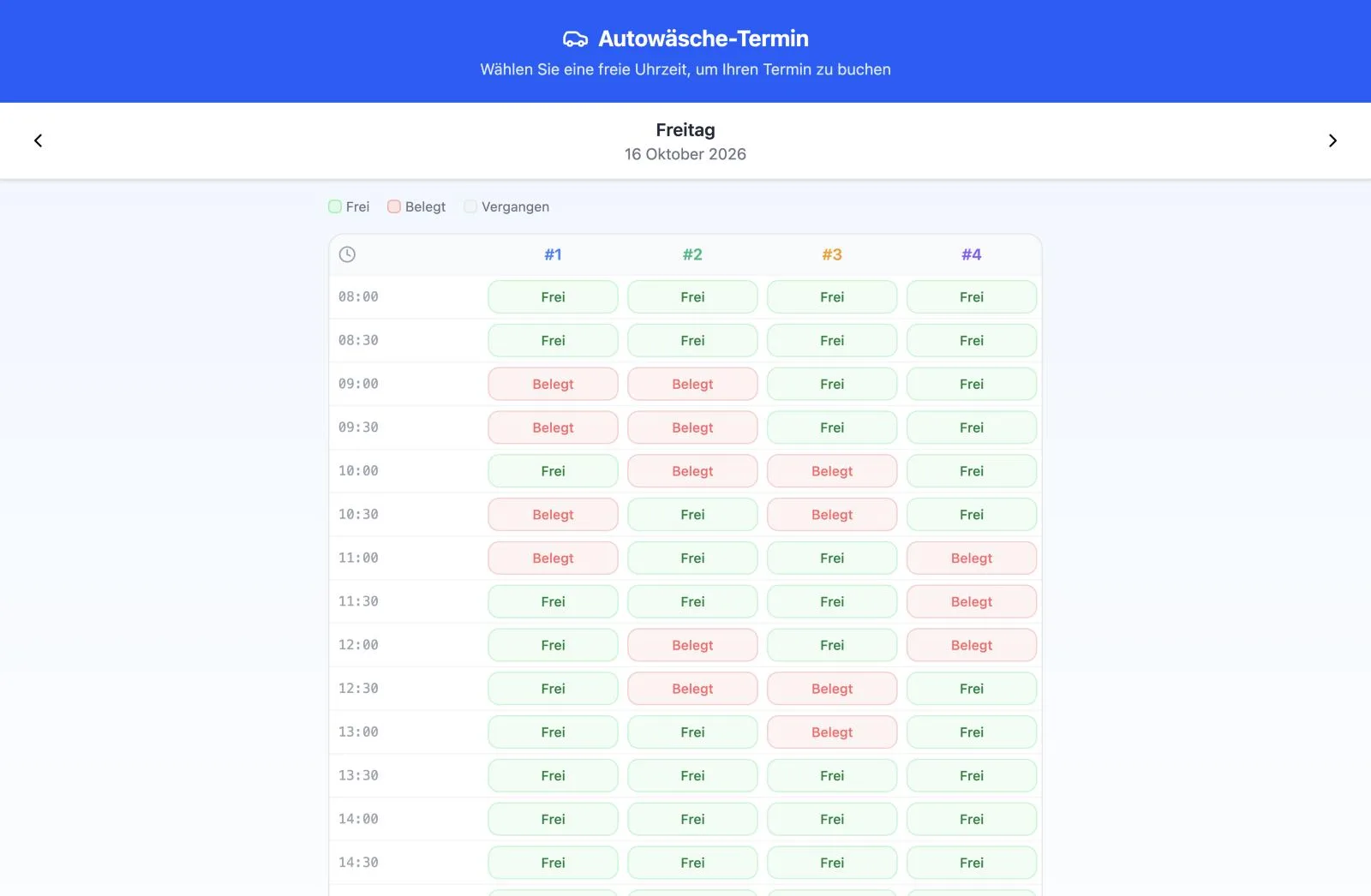Book the 13:30 Frei slot in bay #1
The height and width of the screenshot is (896, 1371).
coord(553,776)
